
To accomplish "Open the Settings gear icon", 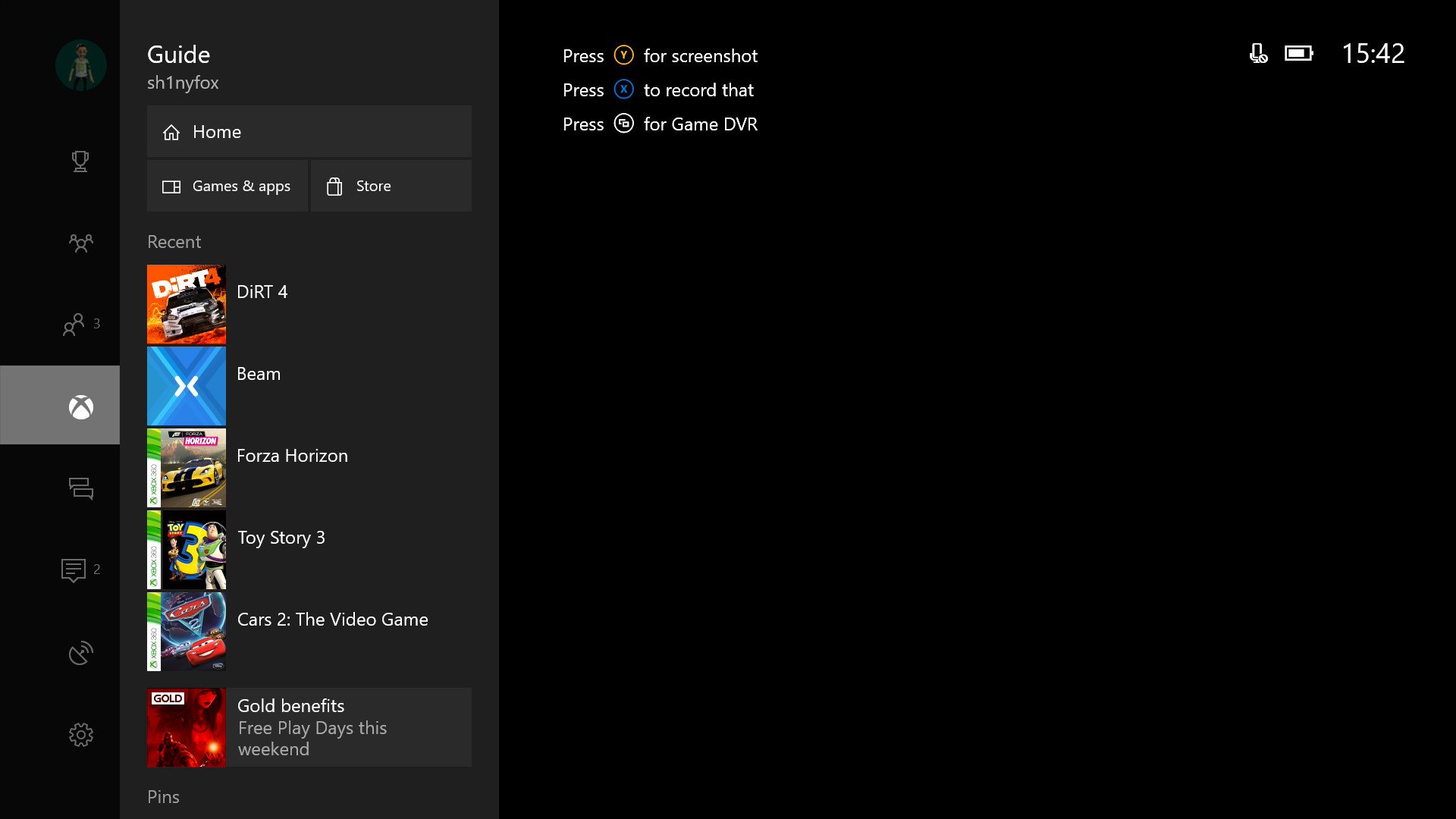I will click(x=80, y=734).
